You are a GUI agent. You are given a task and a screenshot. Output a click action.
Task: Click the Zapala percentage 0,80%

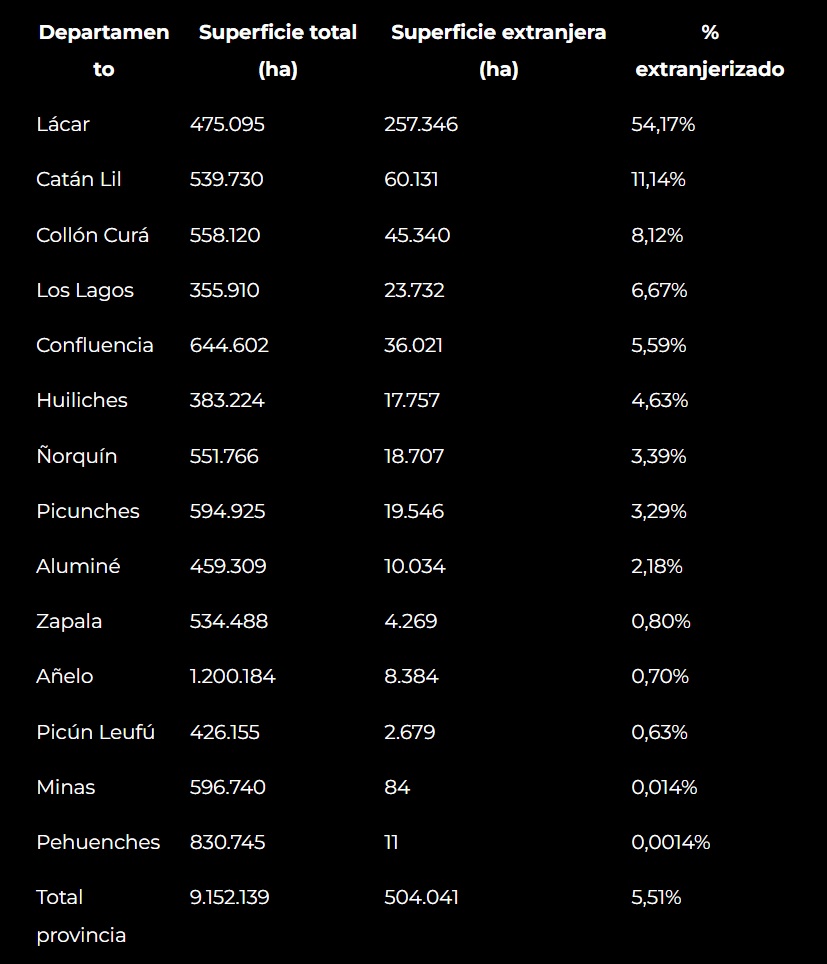coord(661,622)
